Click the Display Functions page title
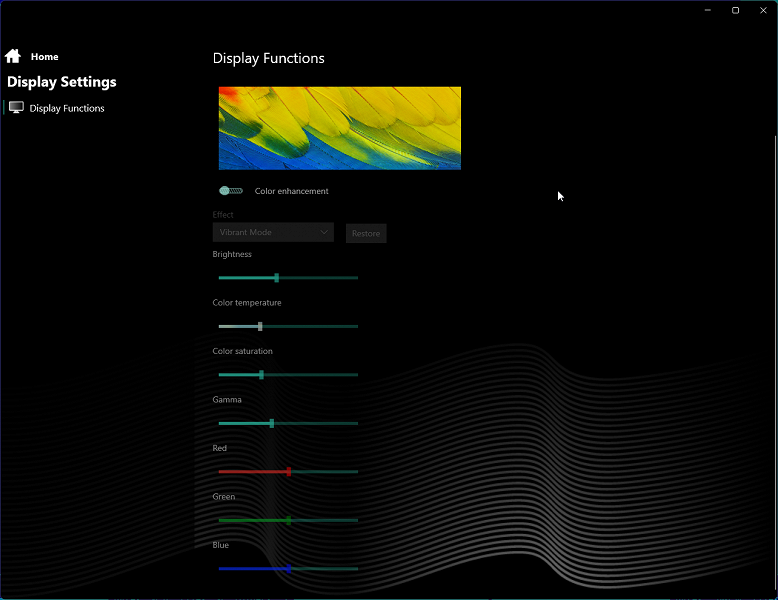This screenshot has height=600, width=778. click(268, 58)
